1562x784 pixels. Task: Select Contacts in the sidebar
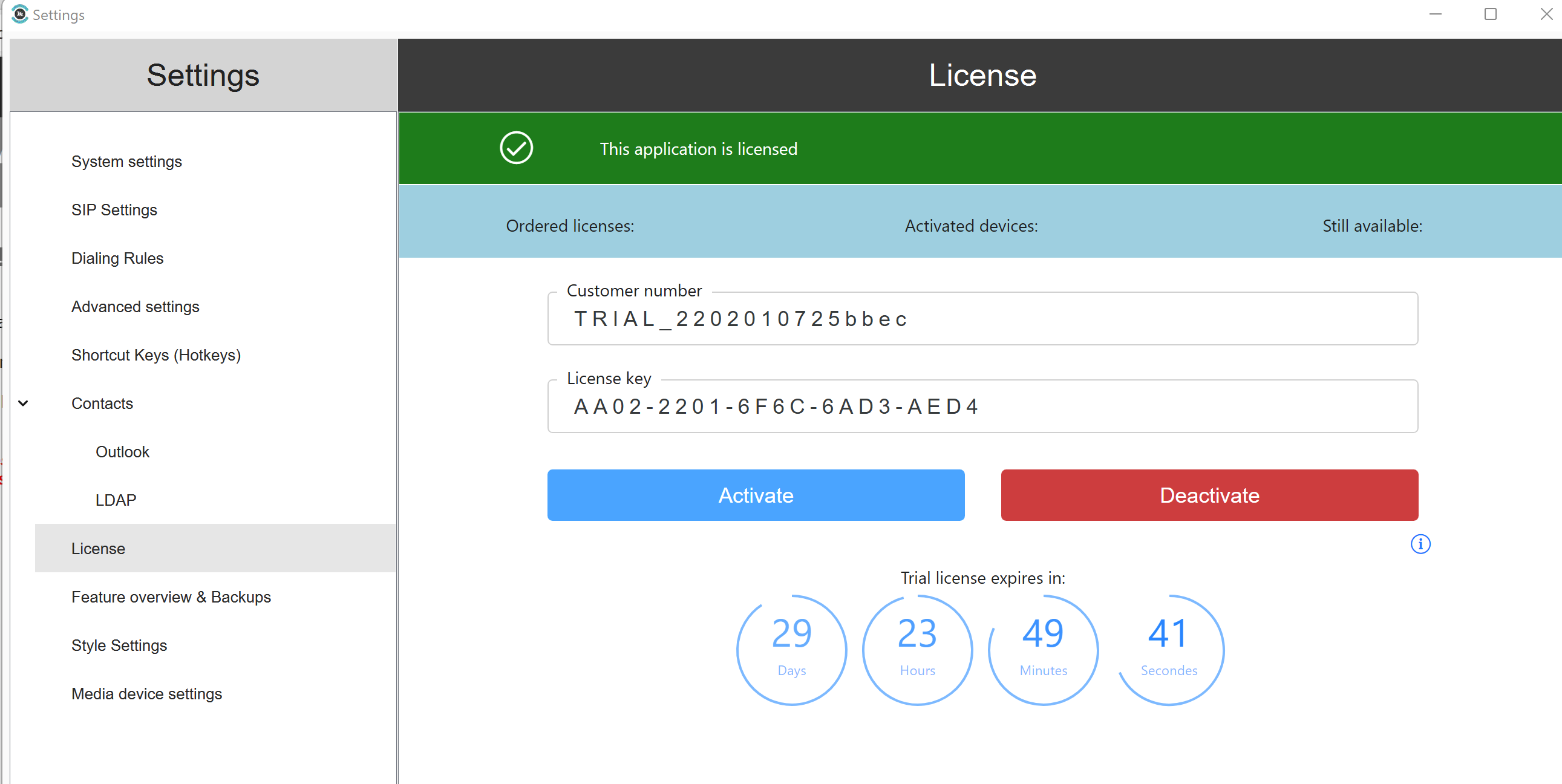pos(102,403)
